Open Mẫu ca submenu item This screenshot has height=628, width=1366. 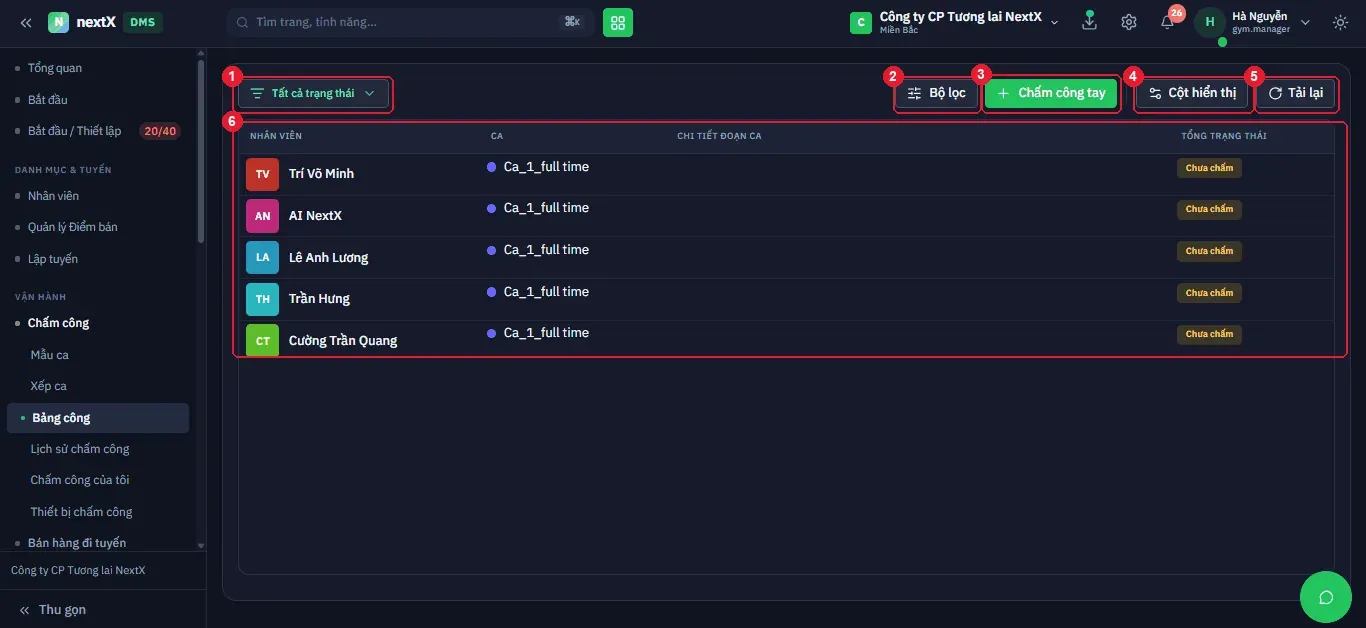[x=49, y=355]
